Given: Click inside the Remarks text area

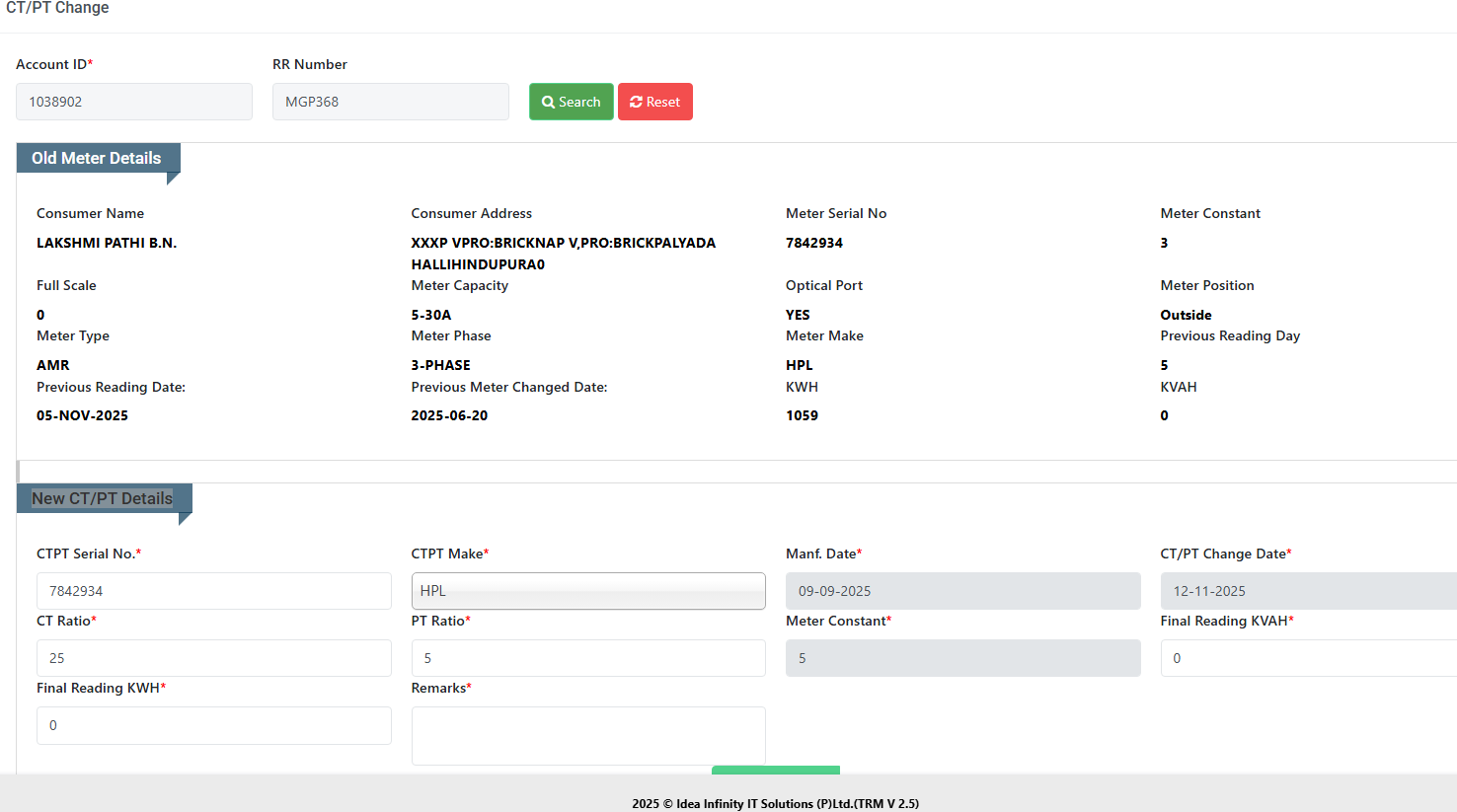Looking at the screenshot, I should tap(588, 735).
